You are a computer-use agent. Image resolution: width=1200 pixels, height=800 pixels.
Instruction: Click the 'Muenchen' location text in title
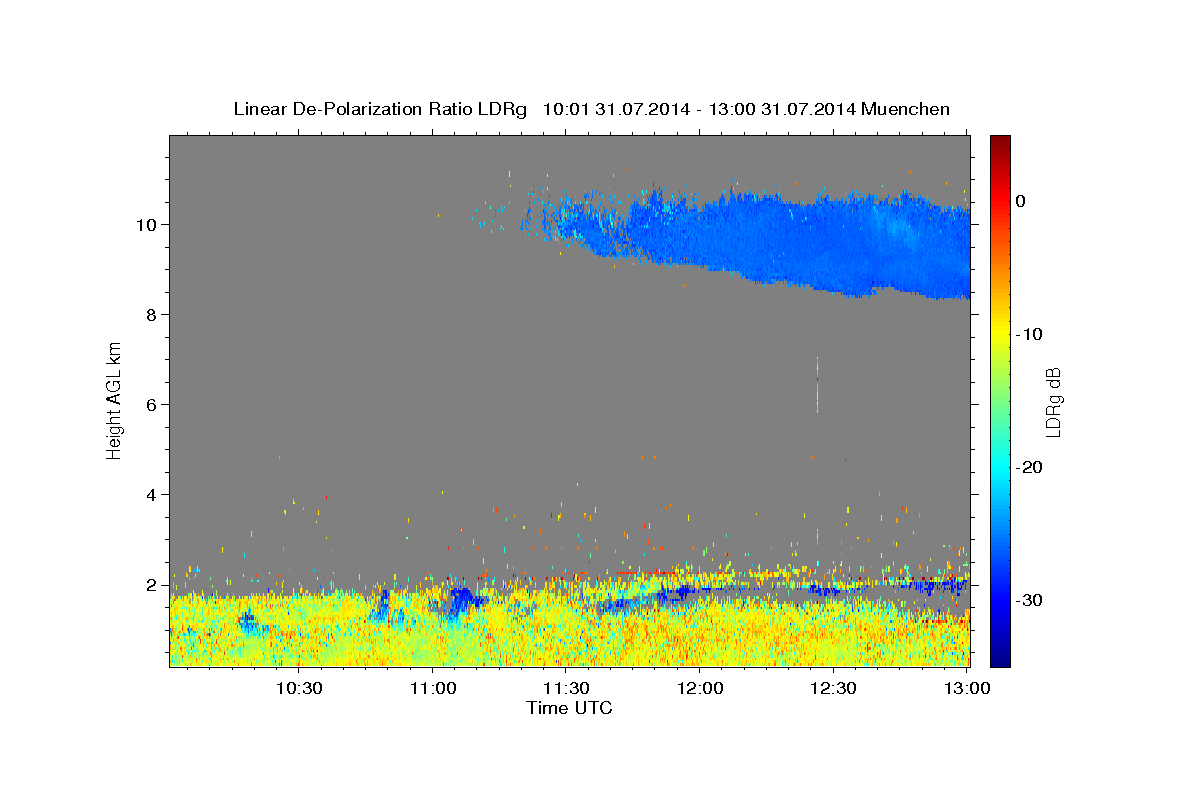(905, 109)
